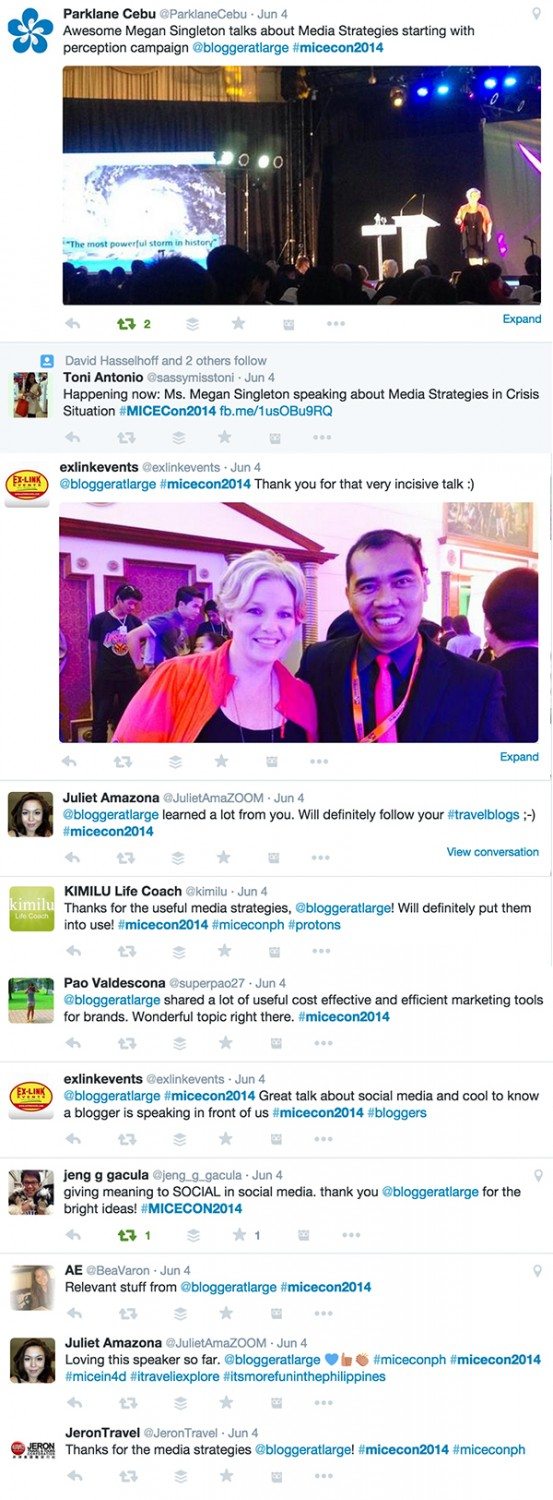The image size is (553, 1500).
Task: Retweet the Parklane Cebu tweet with 2 retweets
Action: pos(134,324)
